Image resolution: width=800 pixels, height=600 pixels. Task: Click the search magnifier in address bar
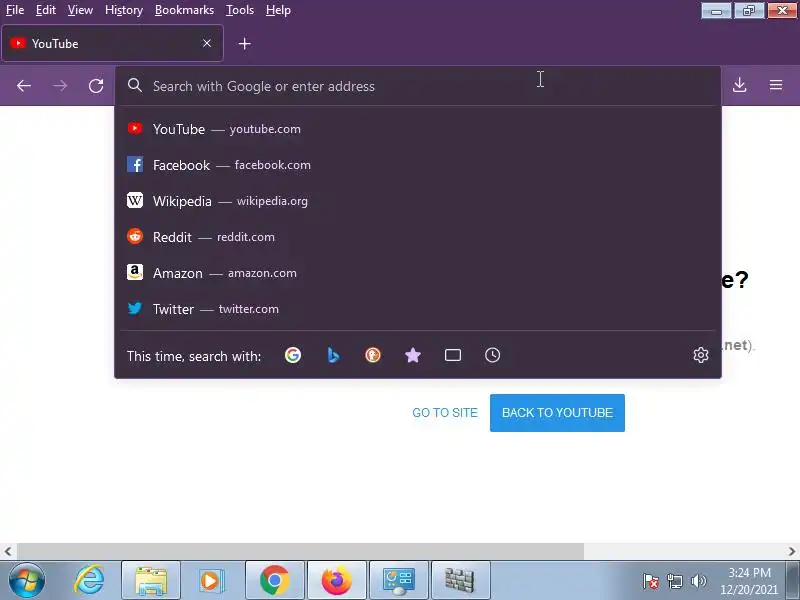tap(135, 85)
